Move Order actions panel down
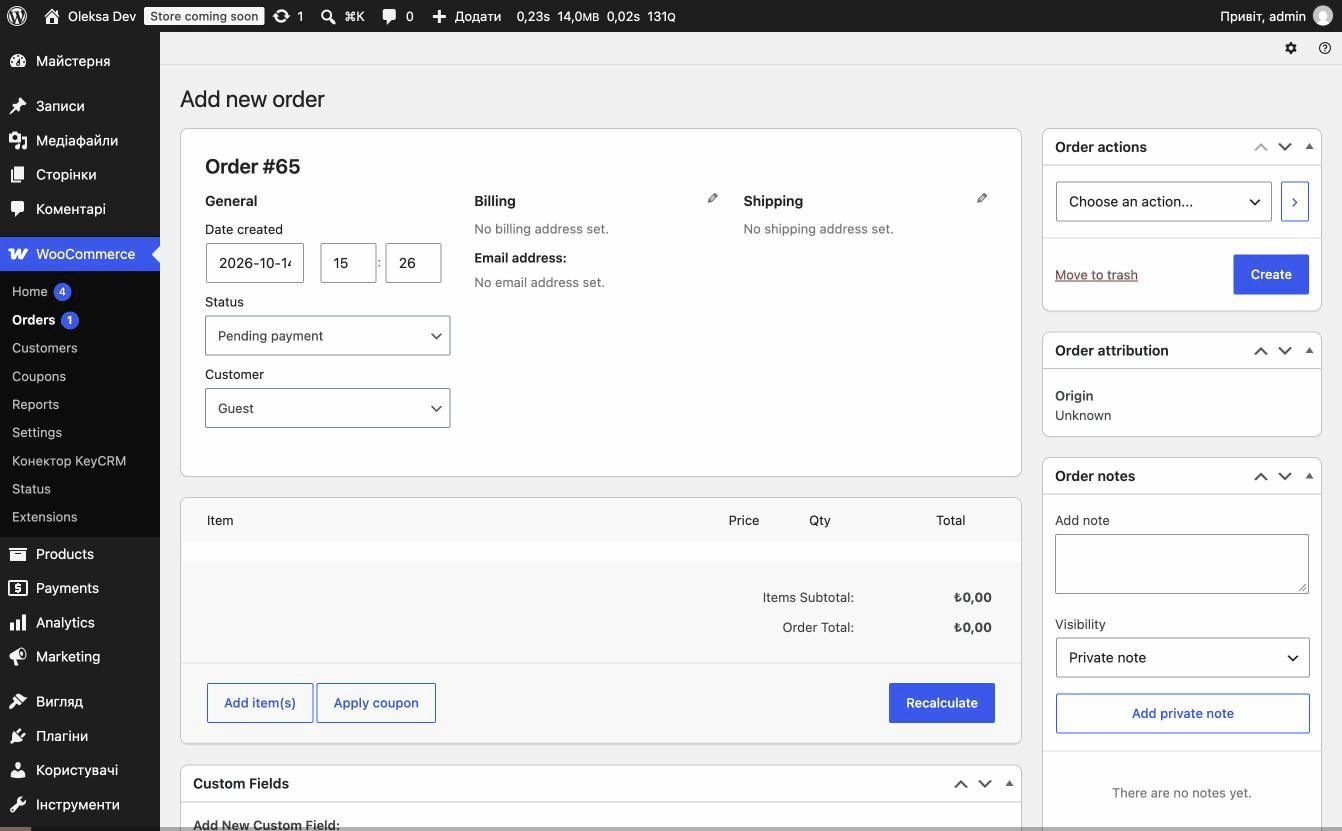 pos(1285,147)
